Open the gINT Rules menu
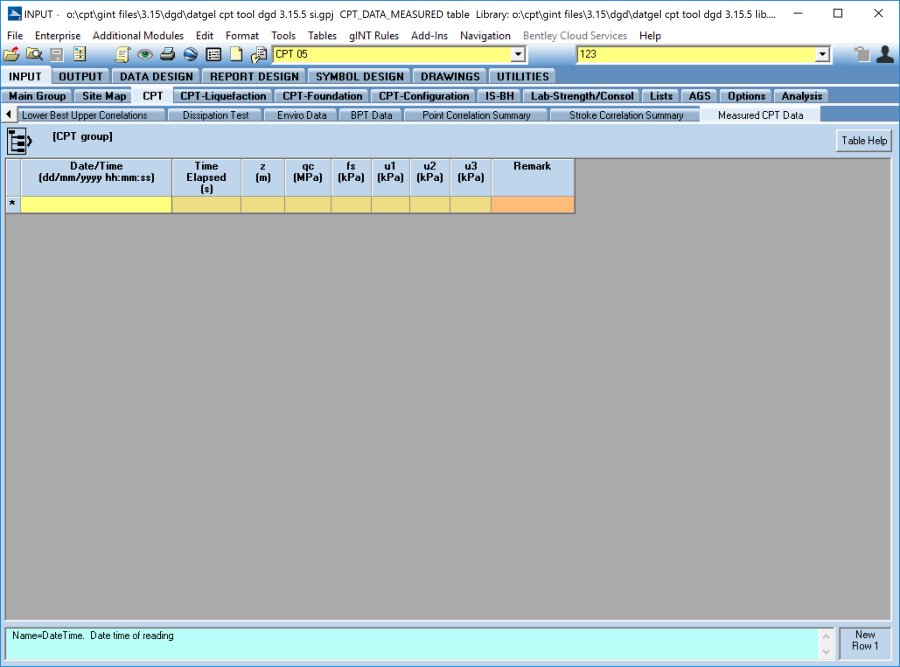This screenshot has width=900, height=667. [x=373, y=35]
